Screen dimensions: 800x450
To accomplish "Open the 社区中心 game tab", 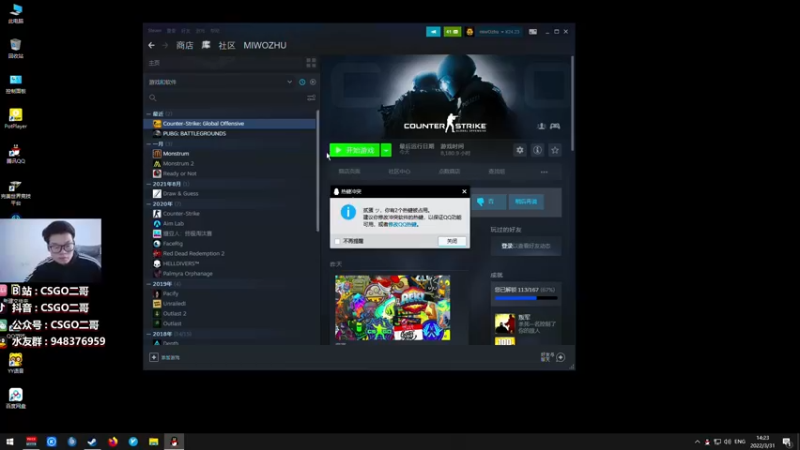I will point(399,171).
